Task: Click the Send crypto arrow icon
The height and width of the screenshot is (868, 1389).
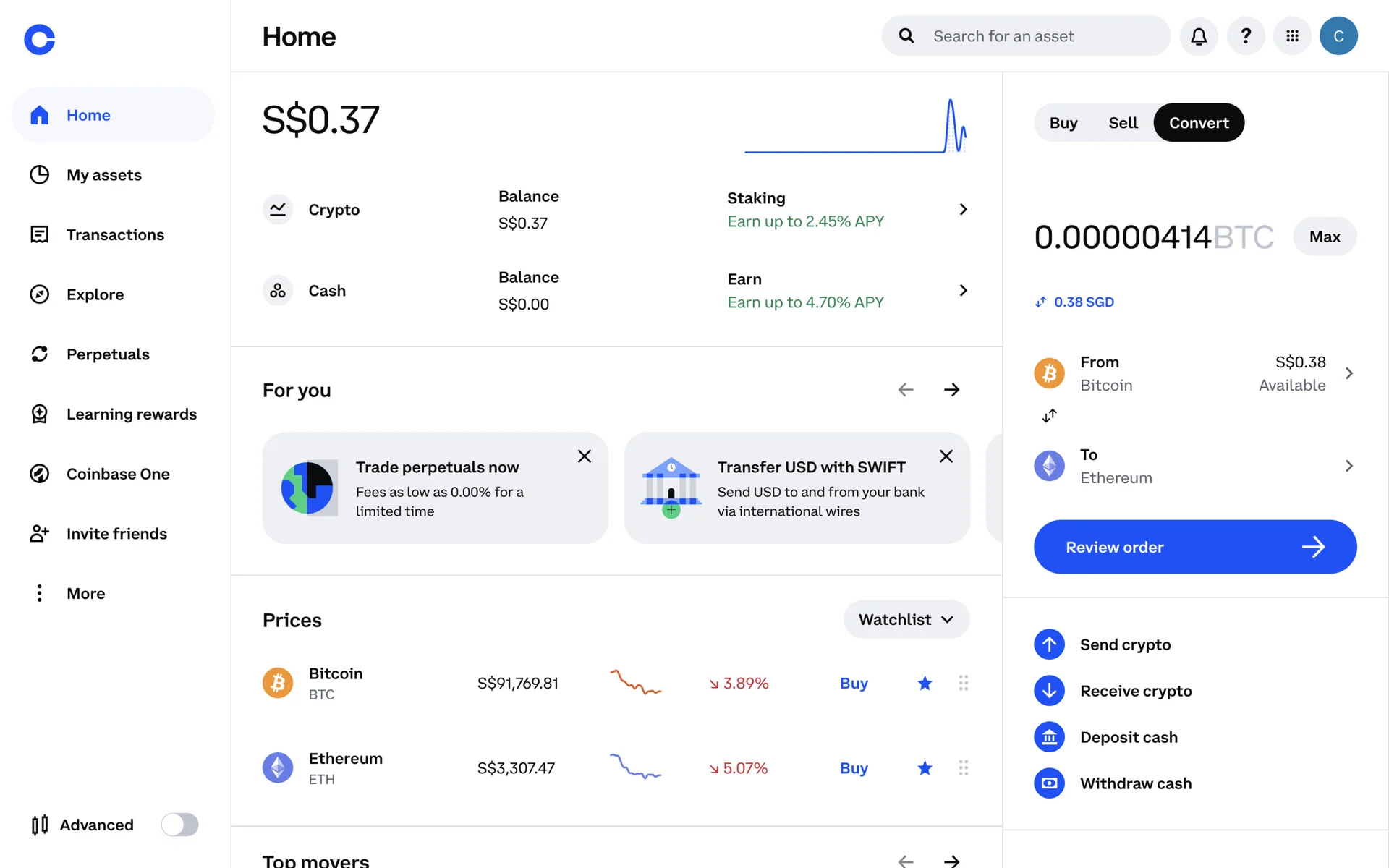Action: 1049,644
